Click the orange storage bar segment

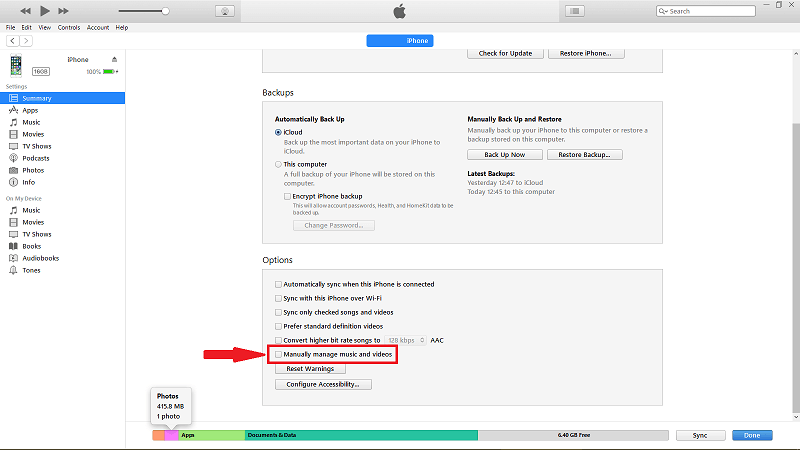(159, 435)
